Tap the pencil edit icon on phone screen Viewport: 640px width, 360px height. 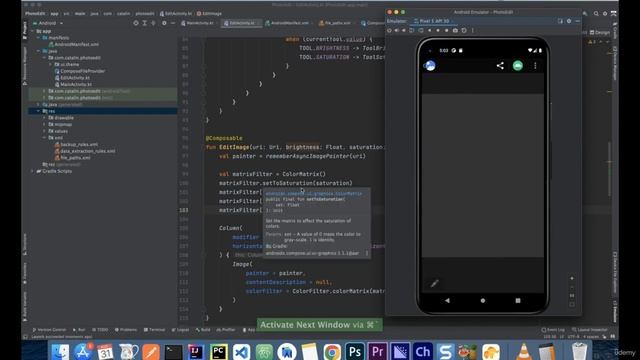[x=434, y=283]
